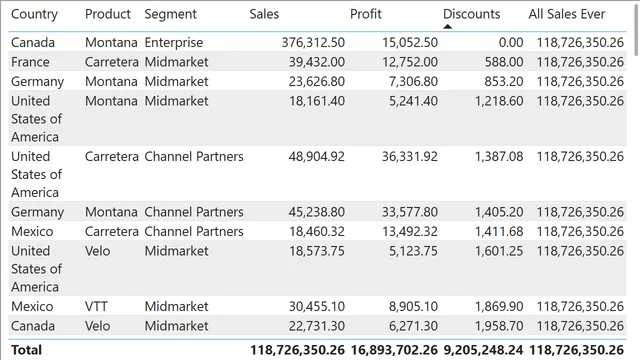Sort by the Product column header
The image size is (640, 360).
[108, 14]
